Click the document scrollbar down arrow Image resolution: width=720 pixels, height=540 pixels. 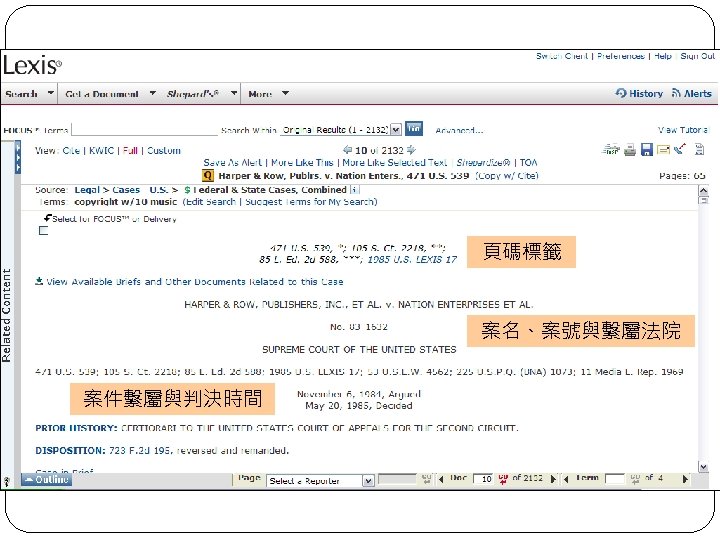pos(703,467)
